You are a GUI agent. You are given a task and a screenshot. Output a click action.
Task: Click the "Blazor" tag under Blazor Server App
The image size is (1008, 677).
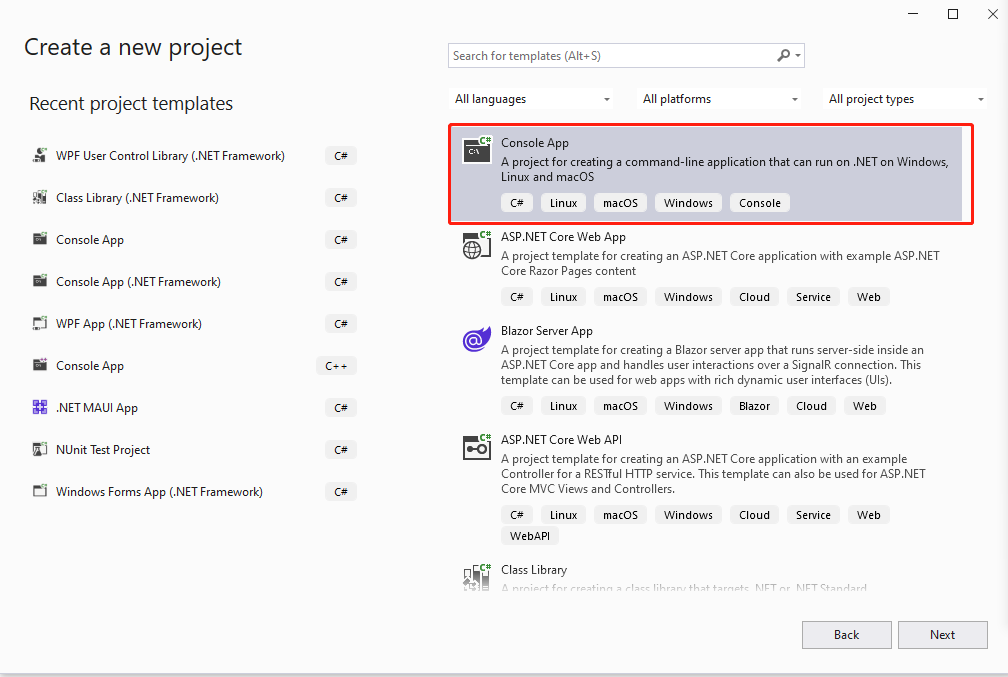coord(754,406)
